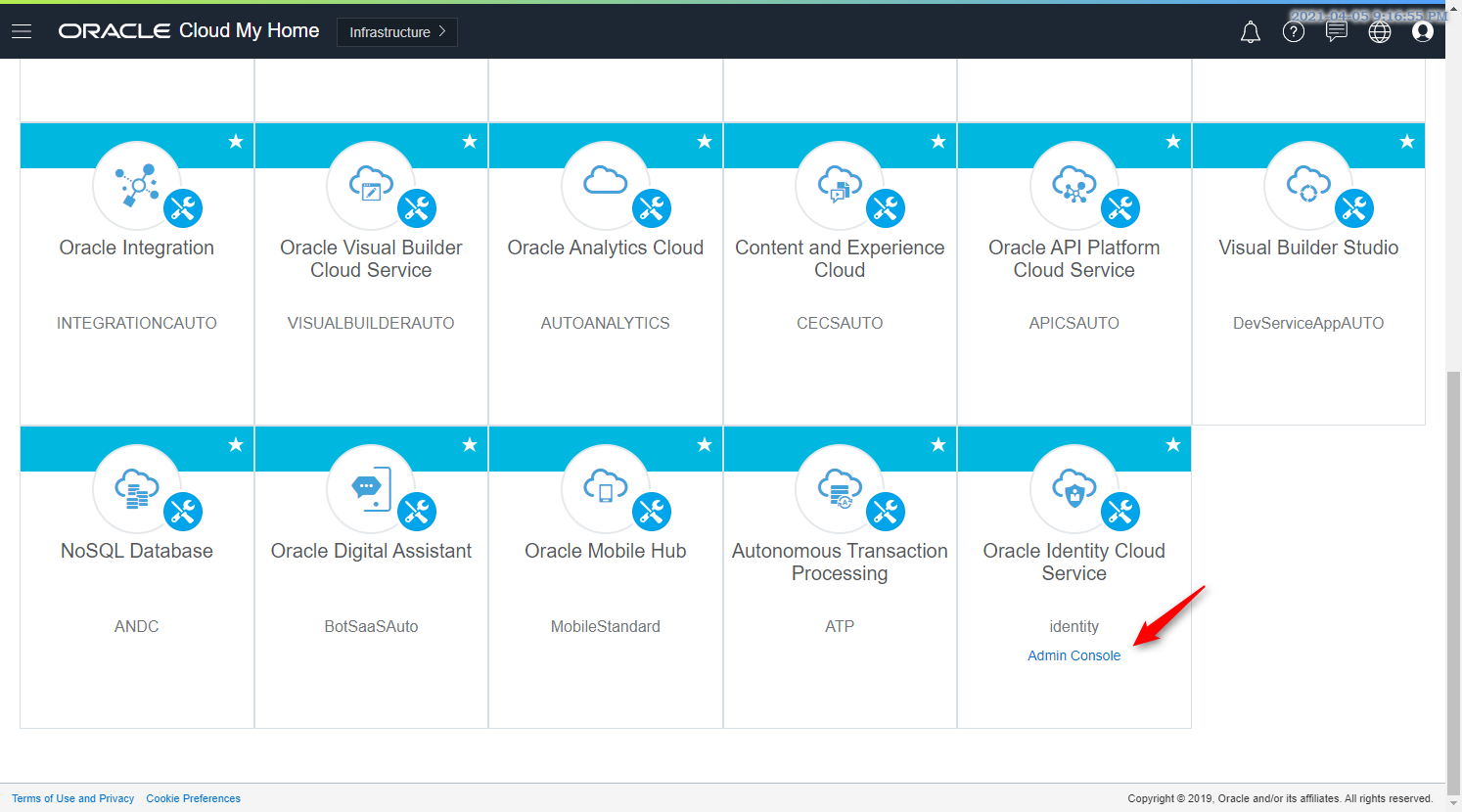Click the help question mark icon

click(1294, 31)
